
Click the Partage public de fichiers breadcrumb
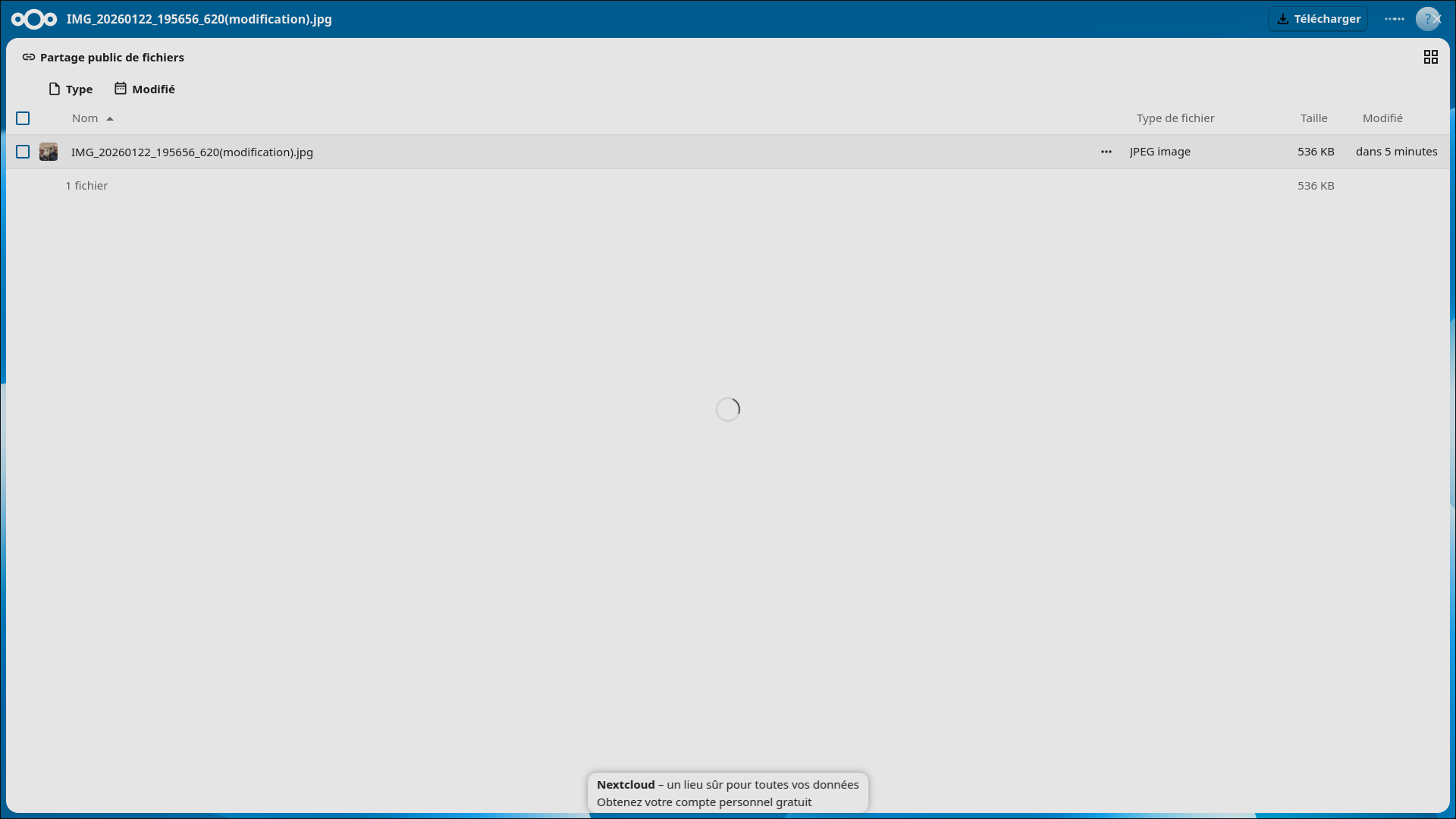[112, 58]
